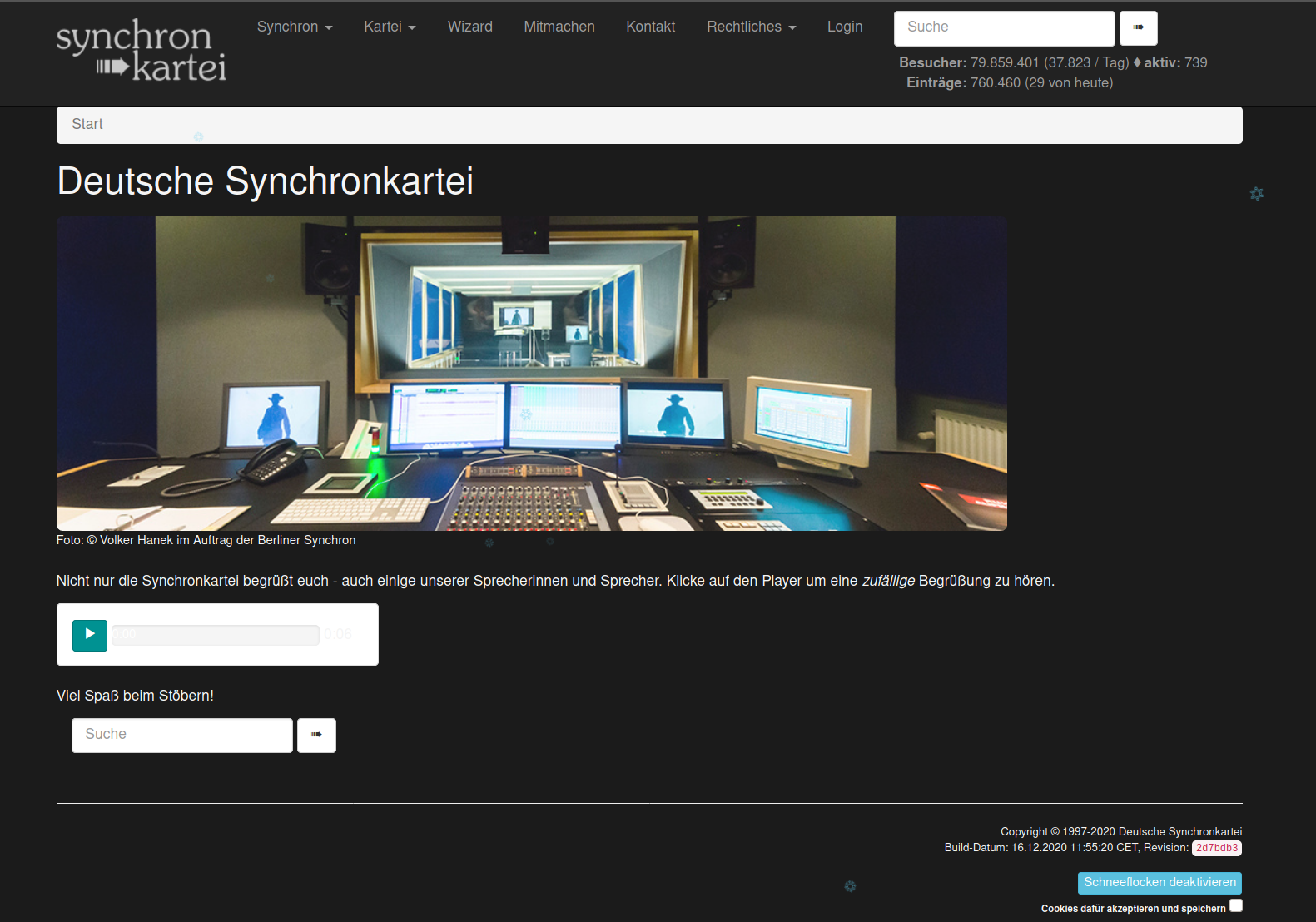Screen dimensions: 1316x922
Task: Click the synchron kartei logo
Action: click(x=141, y=52)
